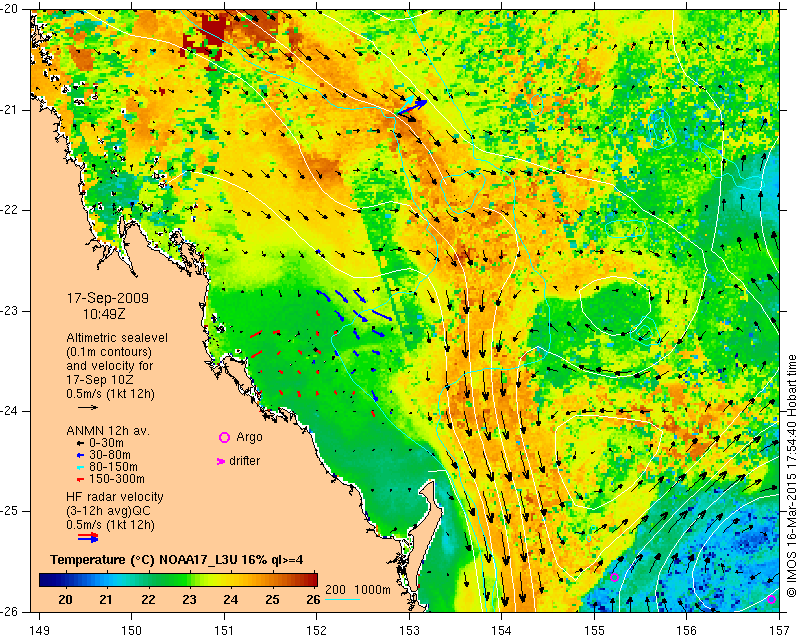800x640 pixels.
Task: Click the 'HF radar velocity' text
Action: [x=115, y=497]
